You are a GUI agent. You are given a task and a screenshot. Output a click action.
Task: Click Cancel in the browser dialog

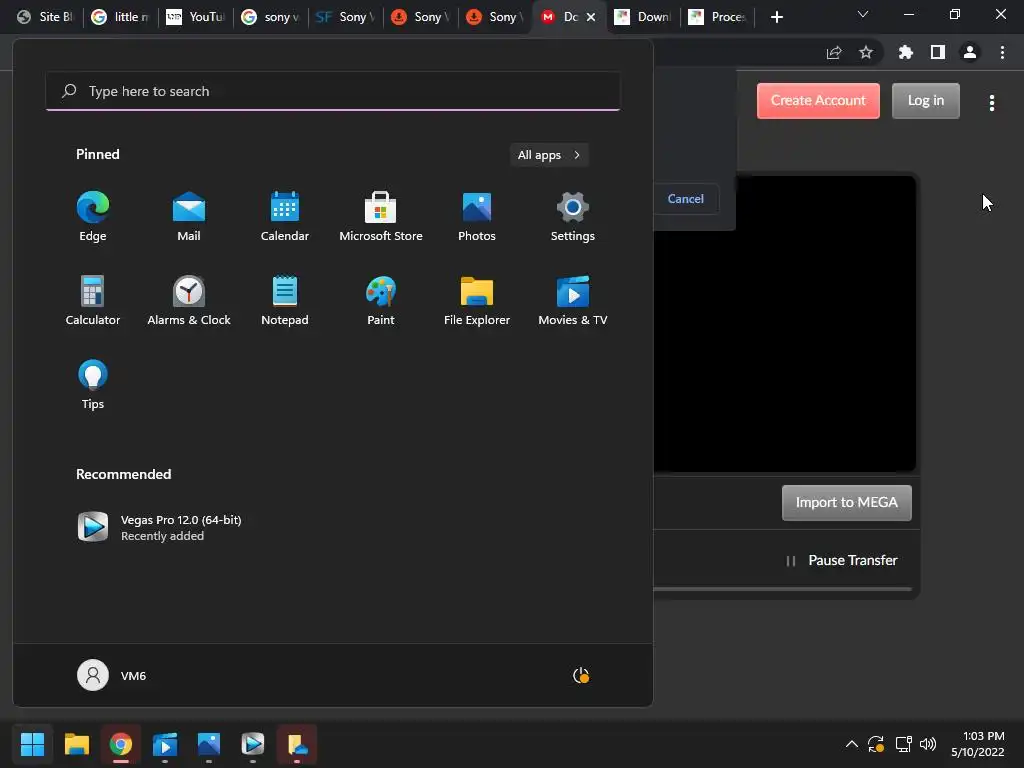(x=686, y=199)
